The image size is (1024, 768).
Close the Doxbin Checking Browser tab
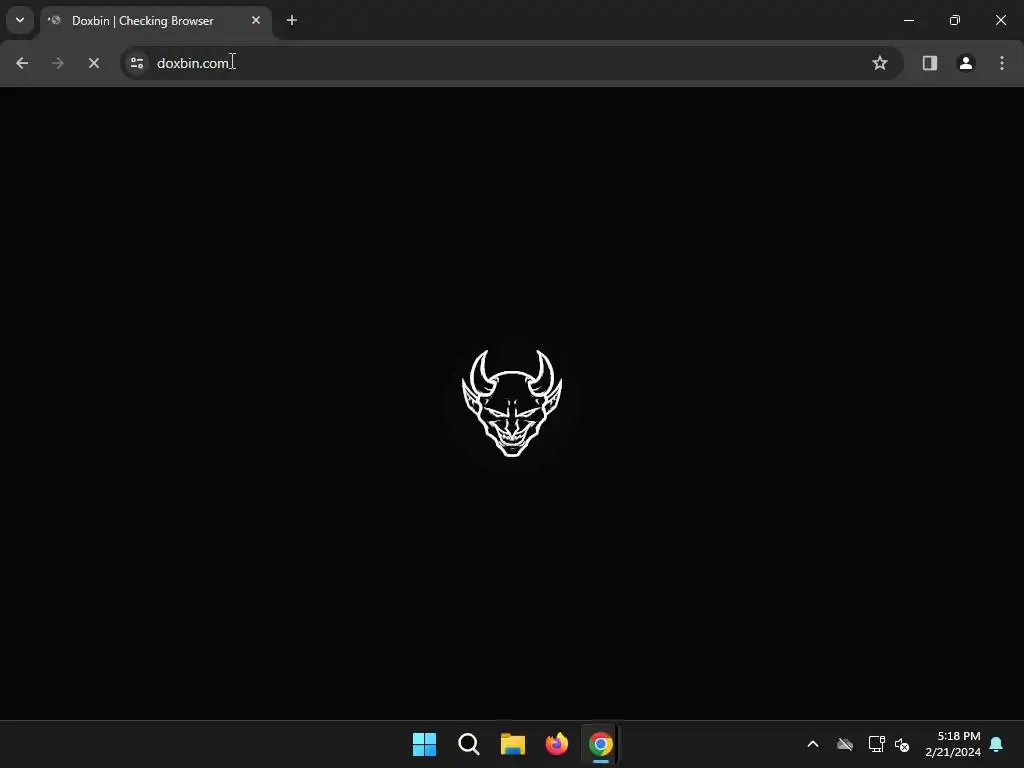(256, 20)
